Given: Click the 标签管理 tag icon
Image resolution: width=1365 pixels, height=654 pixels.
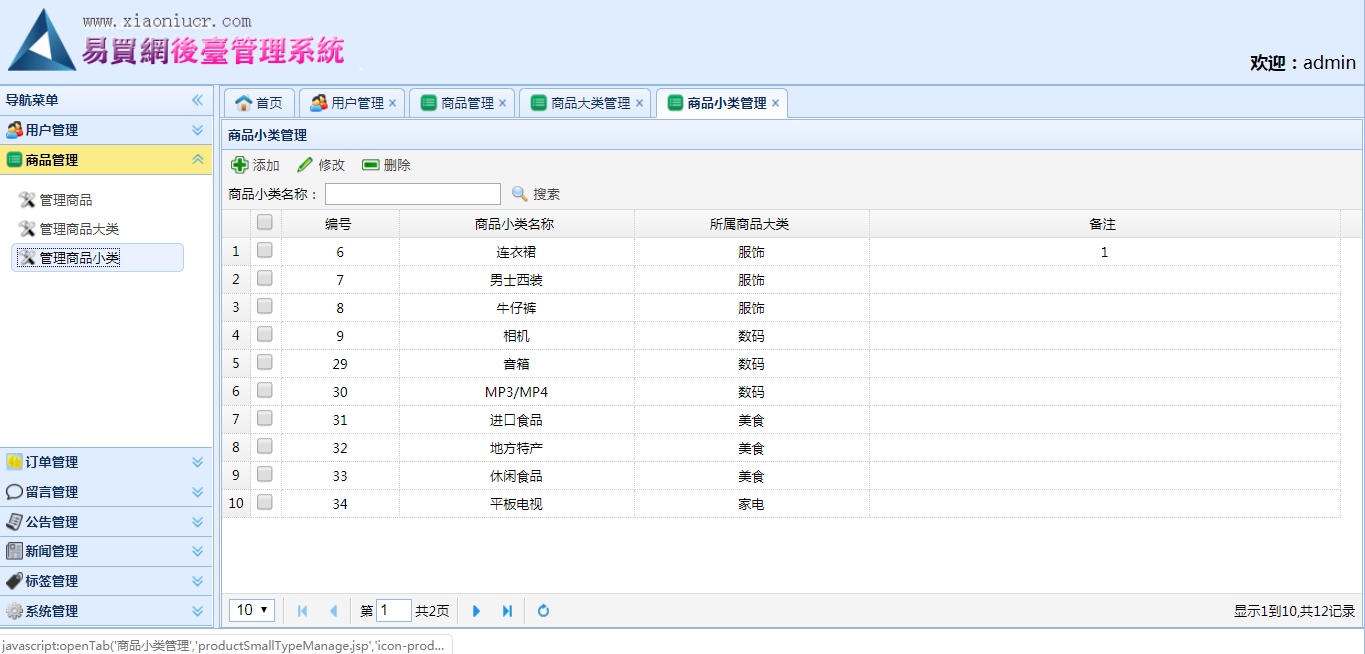Looking at the screenshot, I should (14, 581).
